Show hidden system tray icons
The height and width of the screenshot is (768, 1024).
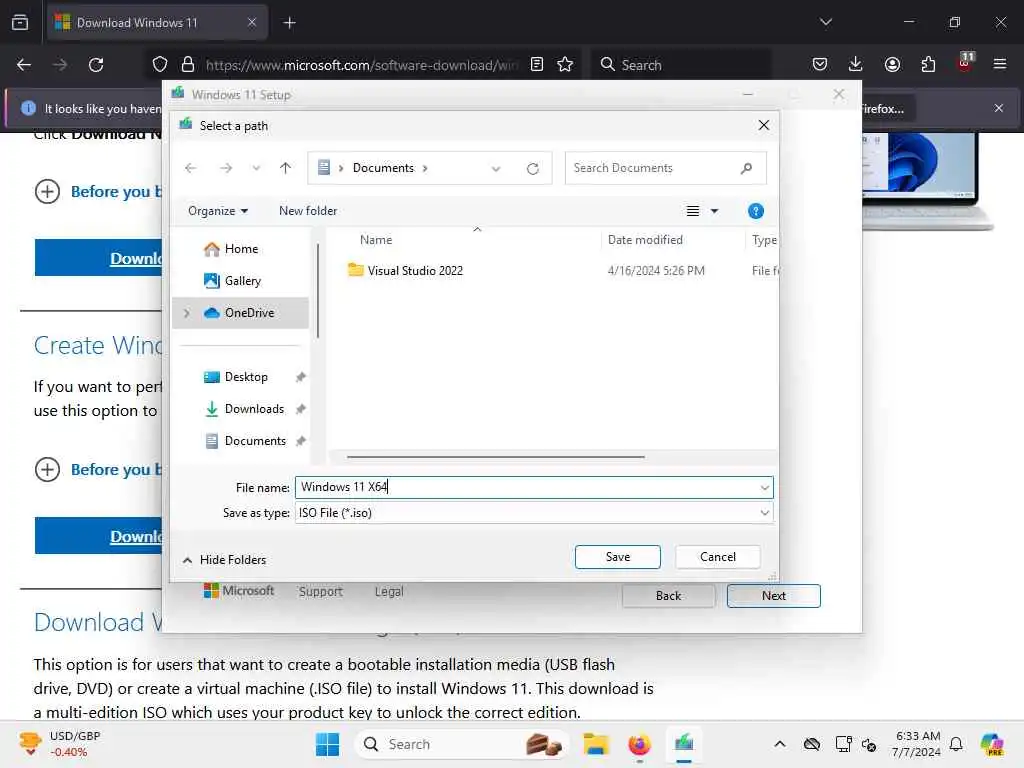[x=780, y=744]
